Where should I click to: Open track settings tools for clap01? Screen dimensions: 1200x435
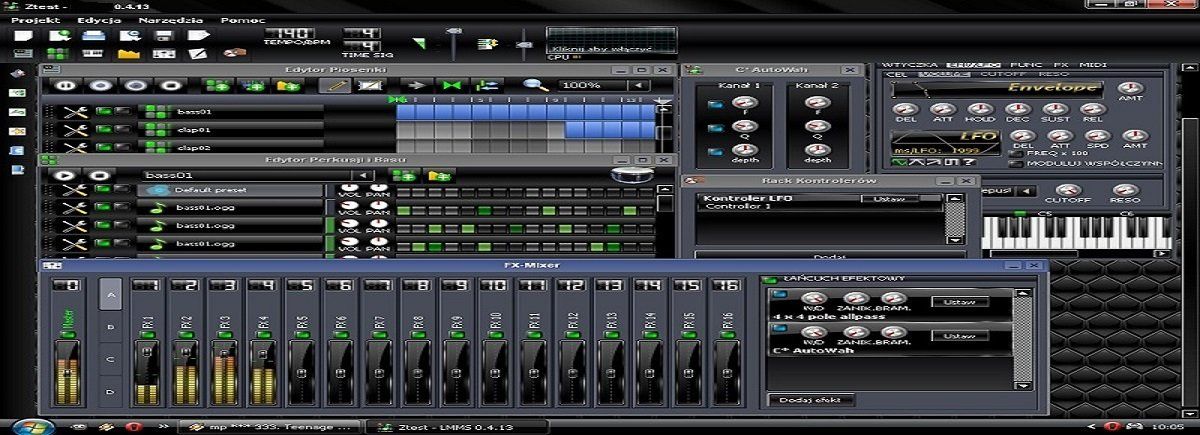[74, 130]
